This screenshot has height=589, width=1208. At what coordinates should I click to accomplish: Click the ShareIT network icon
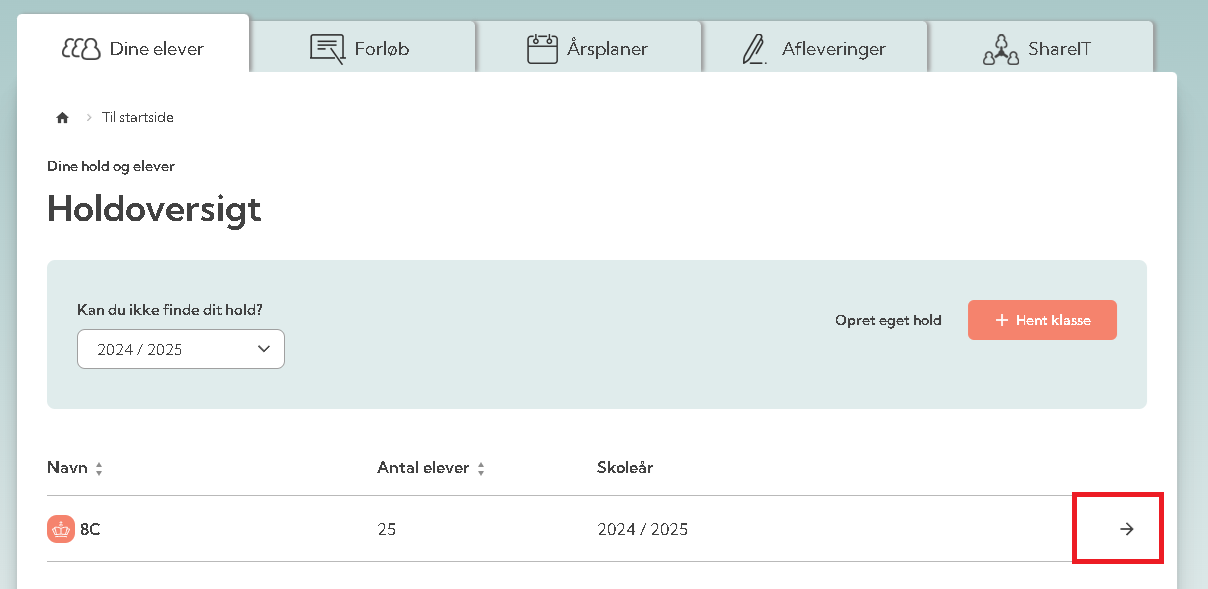pos(1000,48)
